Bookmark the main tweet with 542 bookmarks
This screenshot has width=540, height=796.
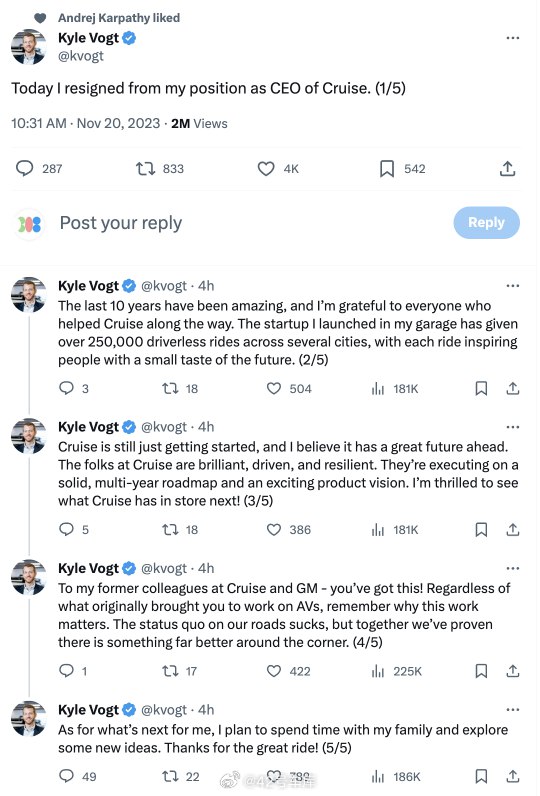(387, 169)
